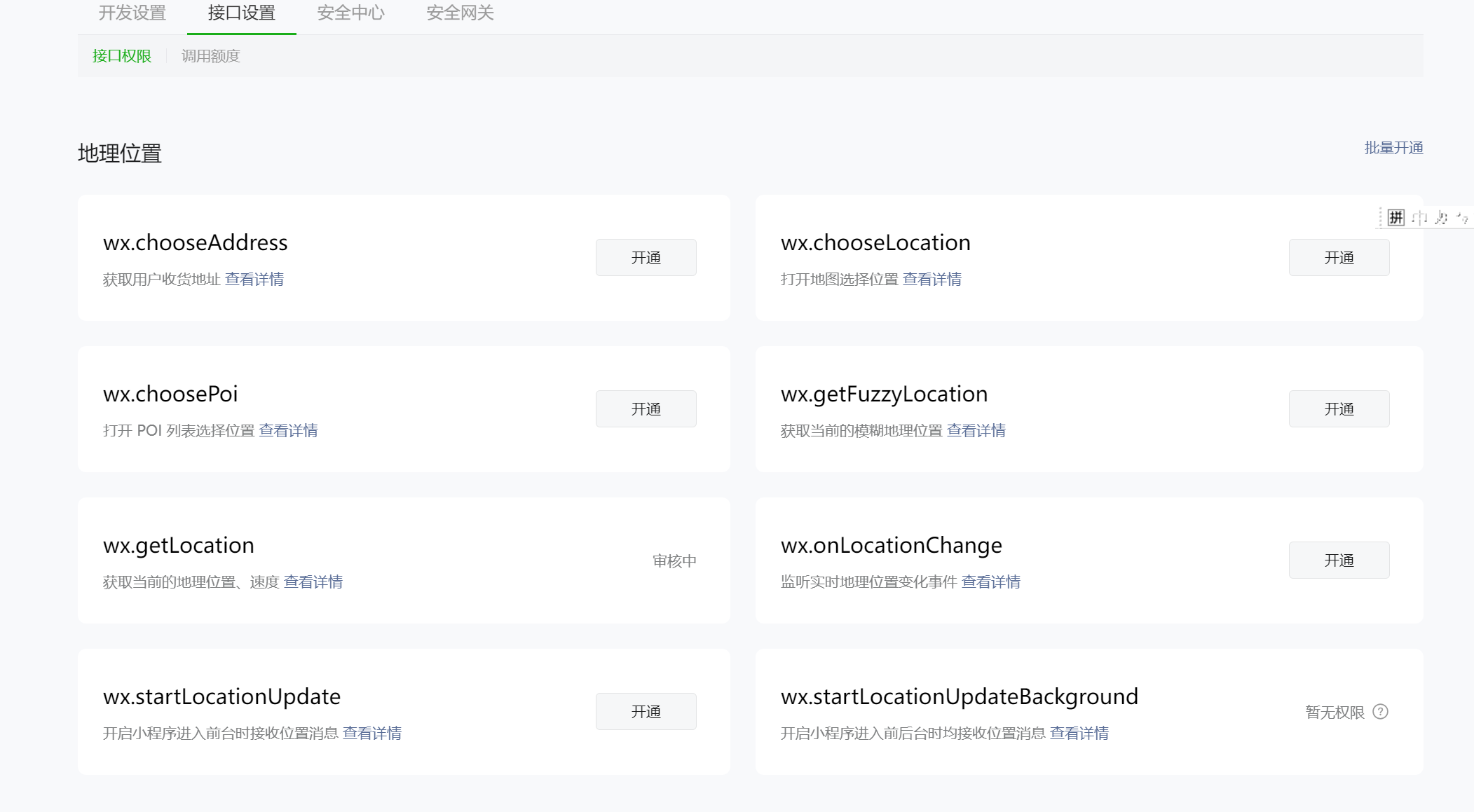
Task: Enable wx.chooseAddress with 开通 button
Action: click(646, 258)
